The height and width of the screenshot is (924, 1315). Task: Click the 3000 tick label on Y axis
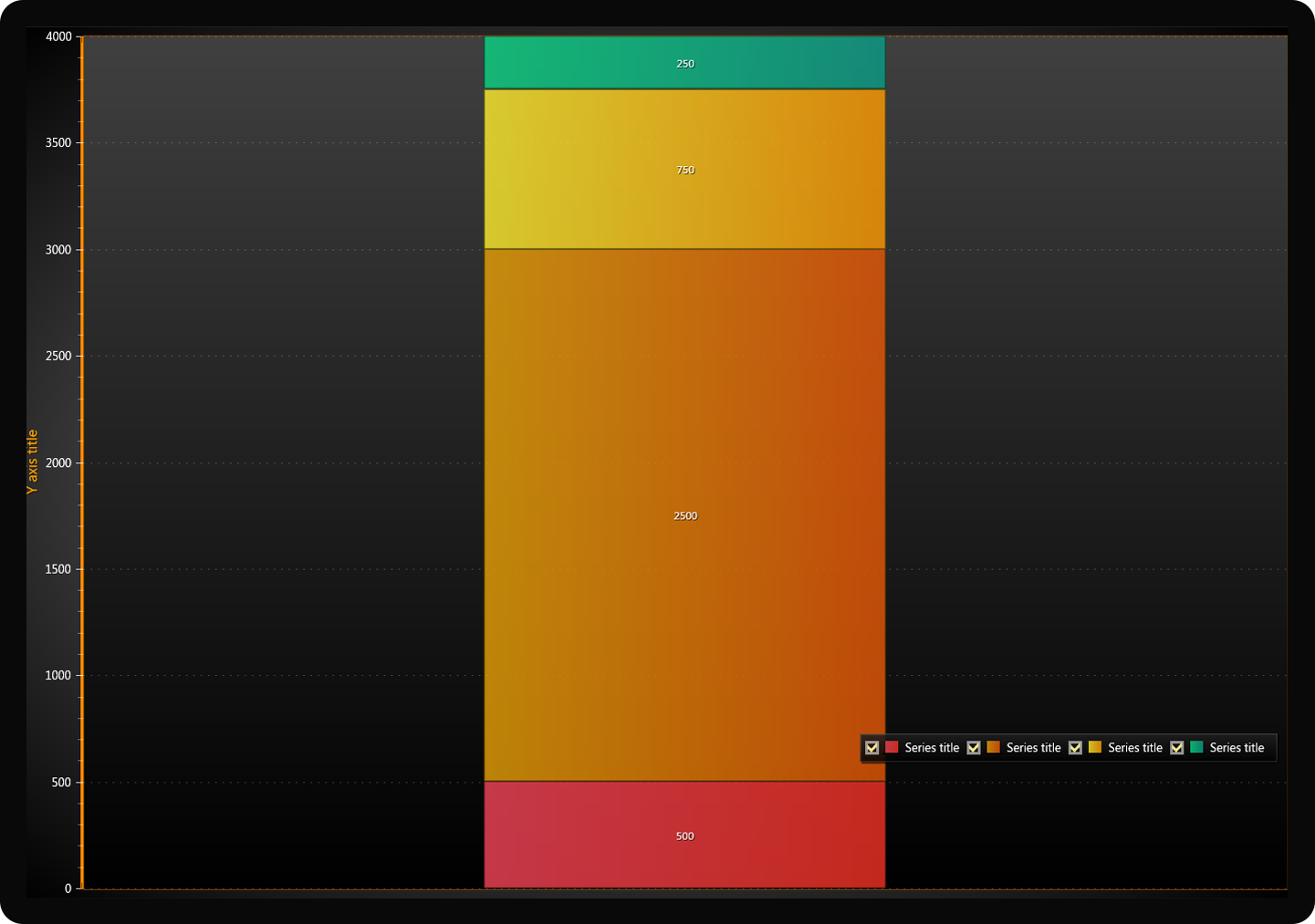tap(58, 250)
